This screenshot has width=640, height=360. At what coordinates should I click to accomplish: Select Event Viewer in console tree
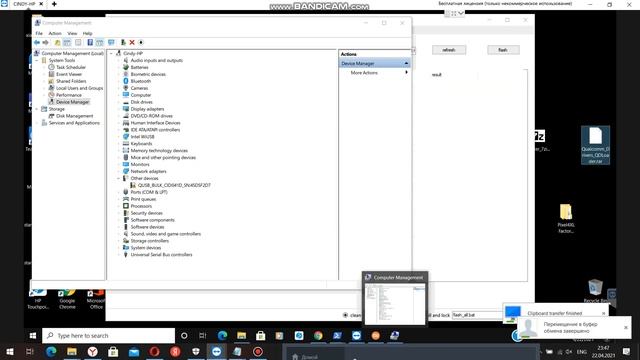click(69, 74)
